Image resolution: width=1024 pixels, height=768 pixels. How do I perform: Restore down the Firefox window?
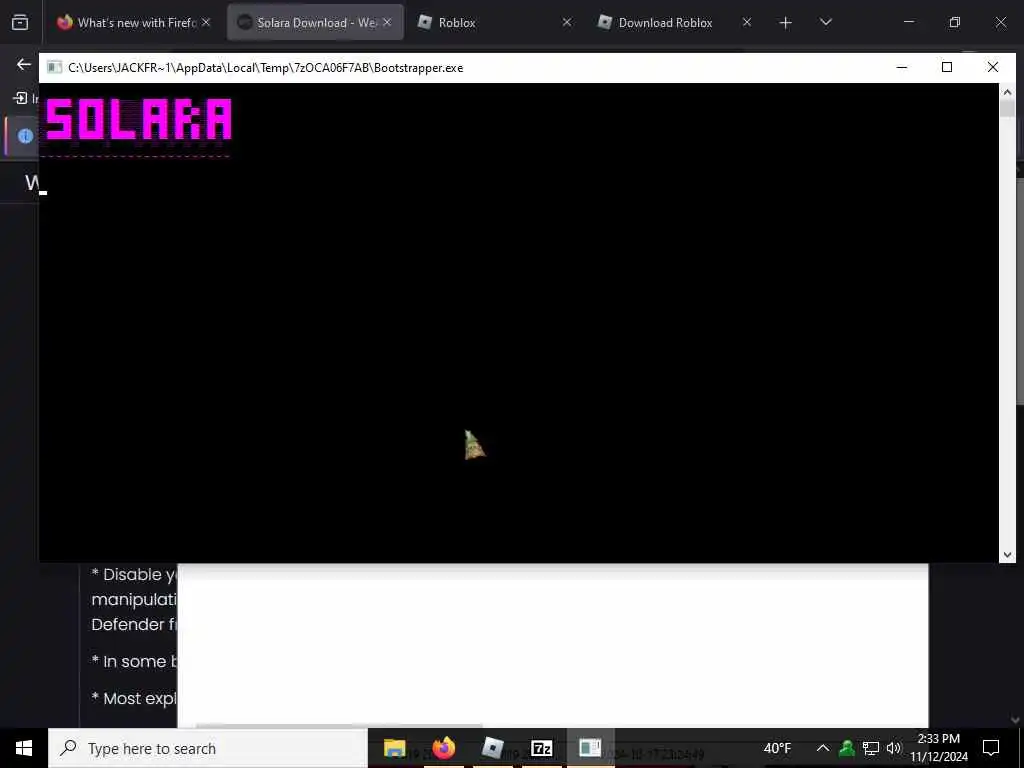pyautogui.click(x=955, y=22)
